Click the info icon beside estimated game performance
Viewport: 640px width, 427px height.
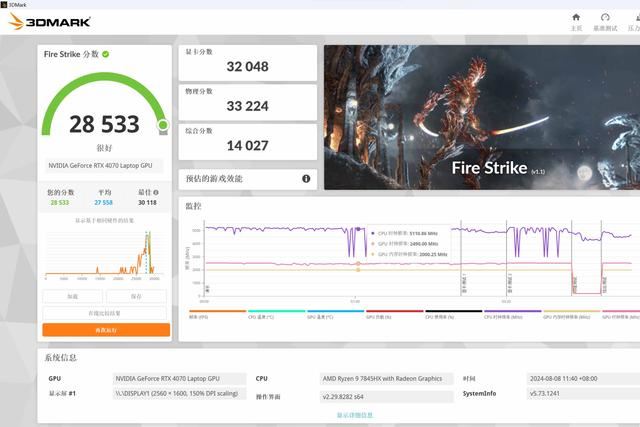[x=306, y=178]
